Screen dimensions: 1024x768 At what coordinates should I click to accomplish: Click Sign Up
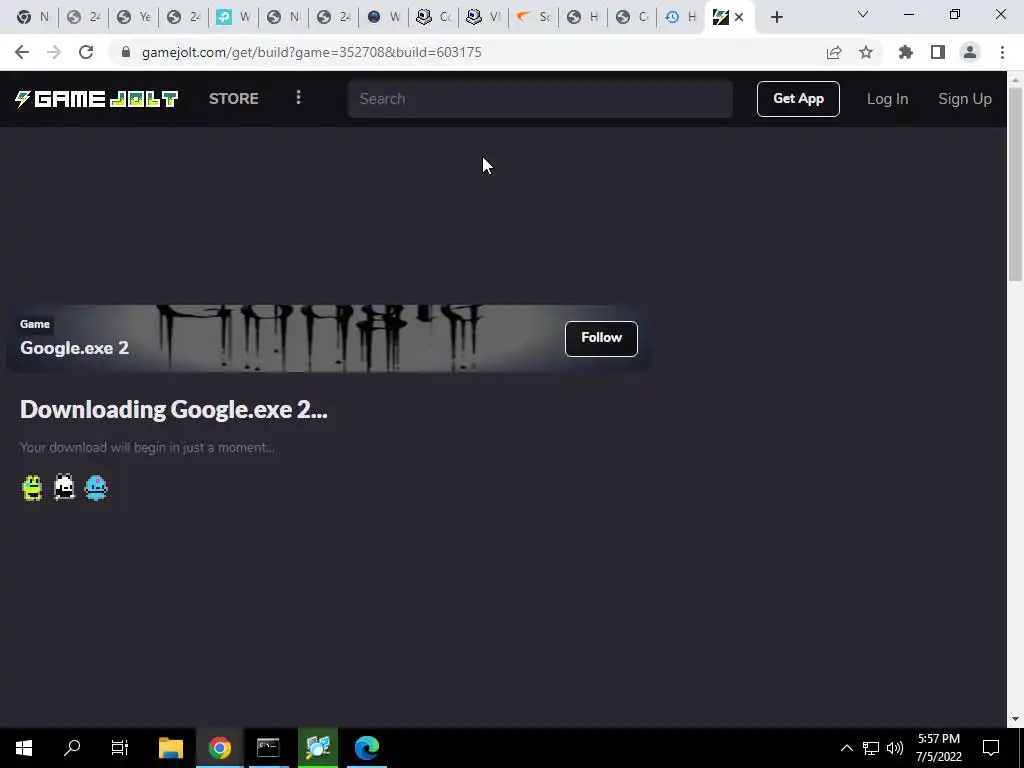965,99
